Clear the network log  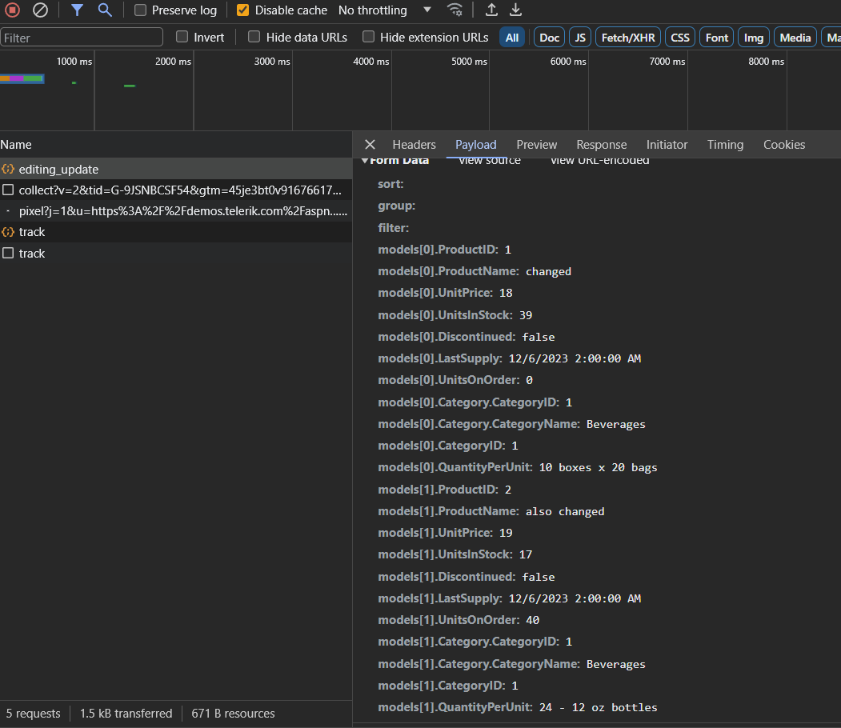tap(40, 10)
